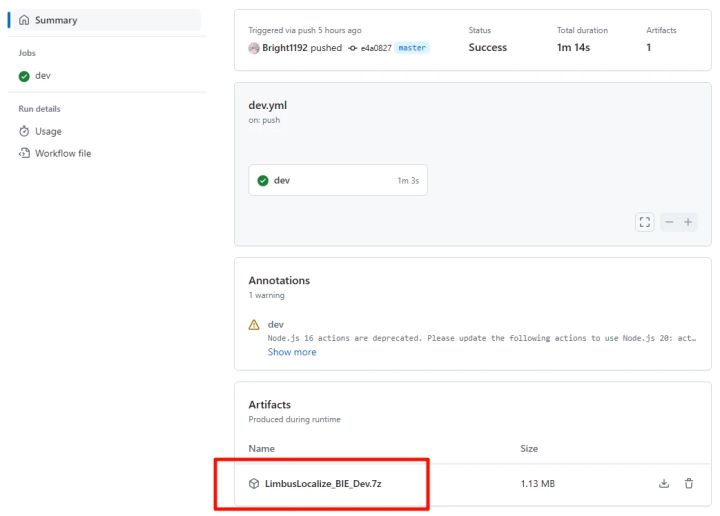Click Bright1192's avatar image
This screenshot has width=720, height=516.
pos(254,48)
